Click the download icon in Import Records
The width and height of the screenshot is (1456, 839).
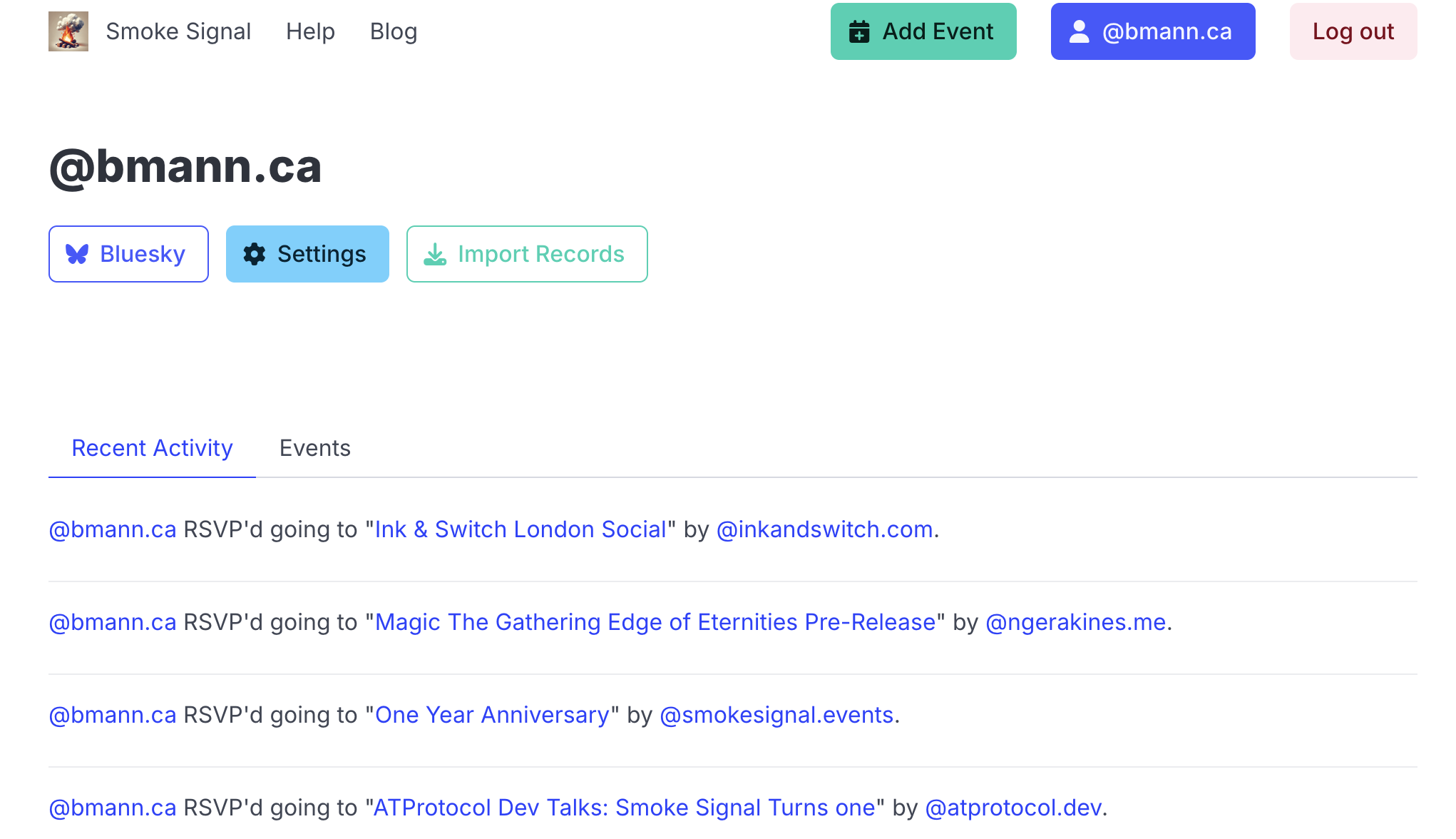(435, 254)
